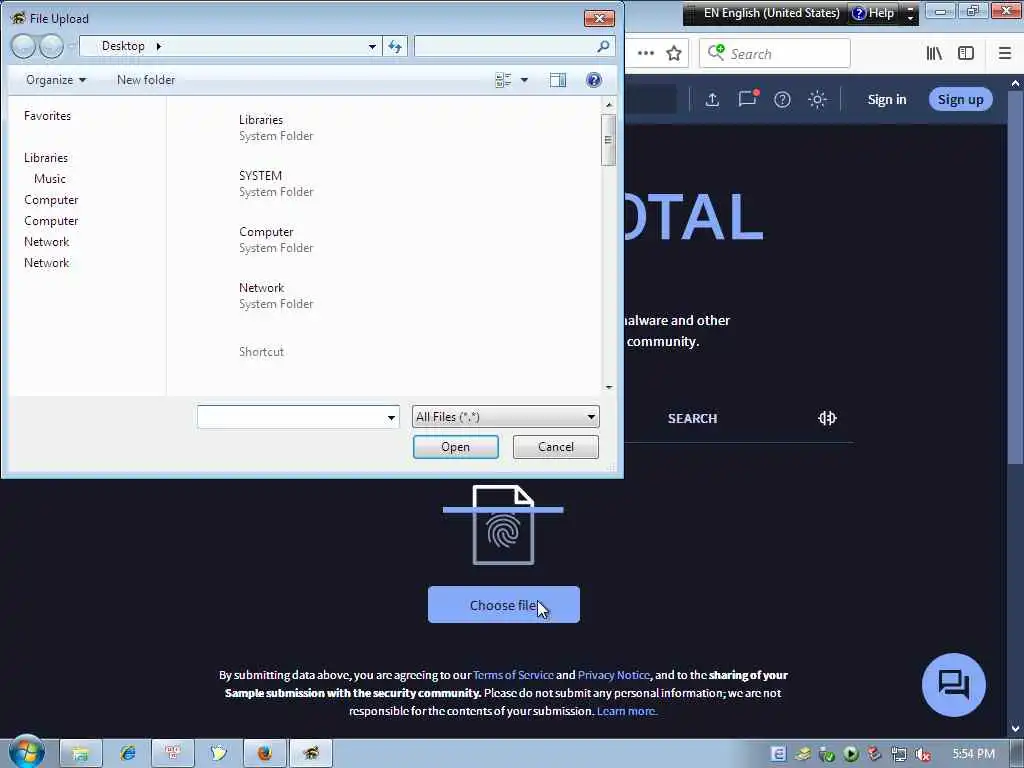Click the muted volume tray icon
This screenshot has width=1024, height=768.
[x=923, y=754]
